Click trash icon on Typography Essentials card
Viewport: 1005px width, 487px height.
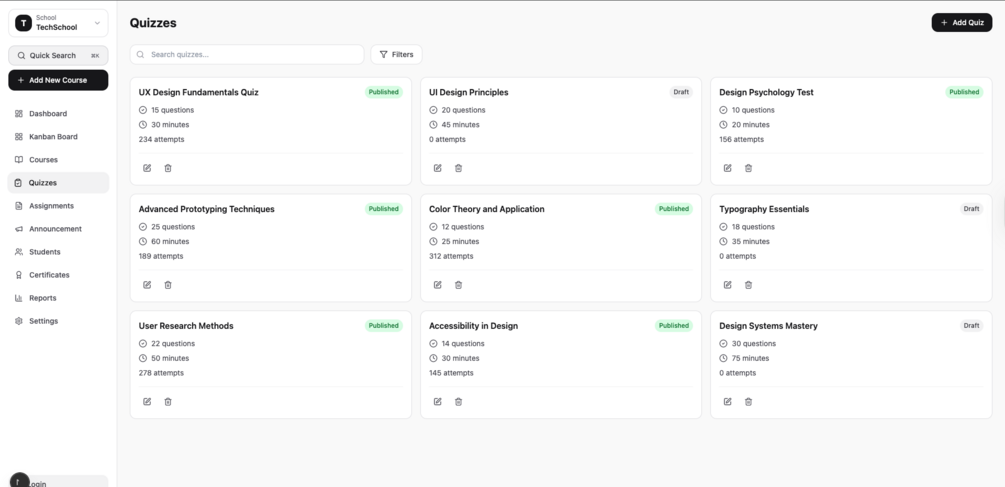point(748,285)
